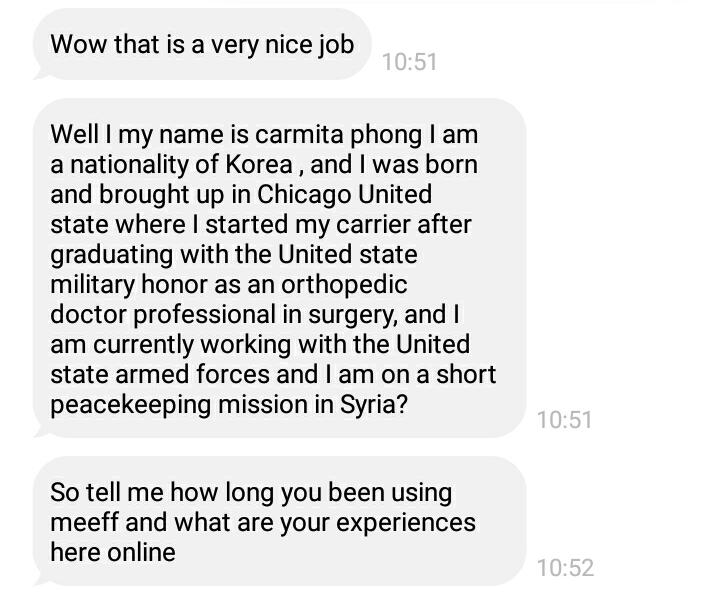Select the "Wow that is a very nice job" message
The height and width of the screenshot is (595, 720).
(202, 44)
